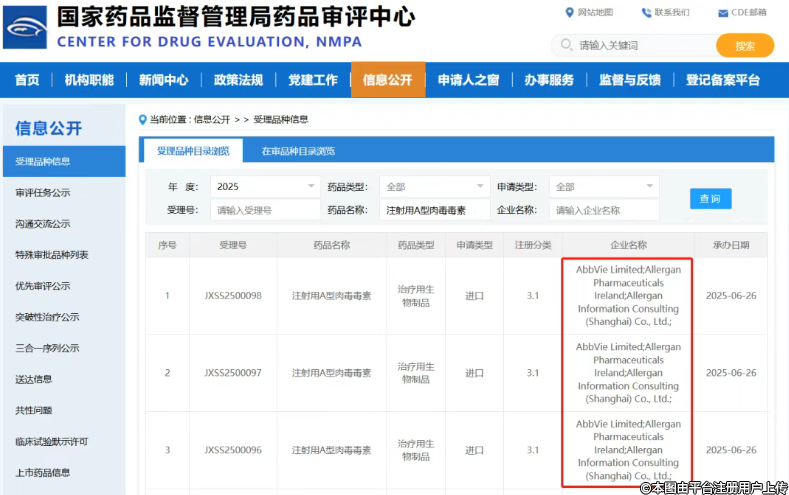Open the 申请类型 dropdown
Viewport: 789px width, 495px height.
tap(650, 187)
